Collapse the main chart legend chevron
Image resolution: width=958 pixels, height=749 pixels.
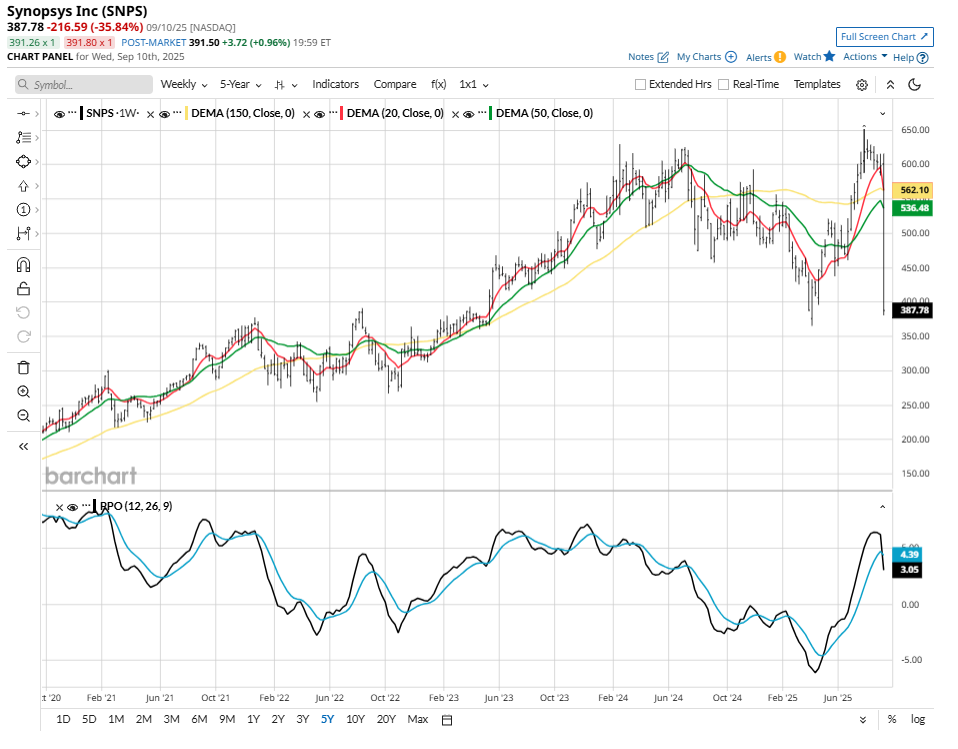click(882, 114)
